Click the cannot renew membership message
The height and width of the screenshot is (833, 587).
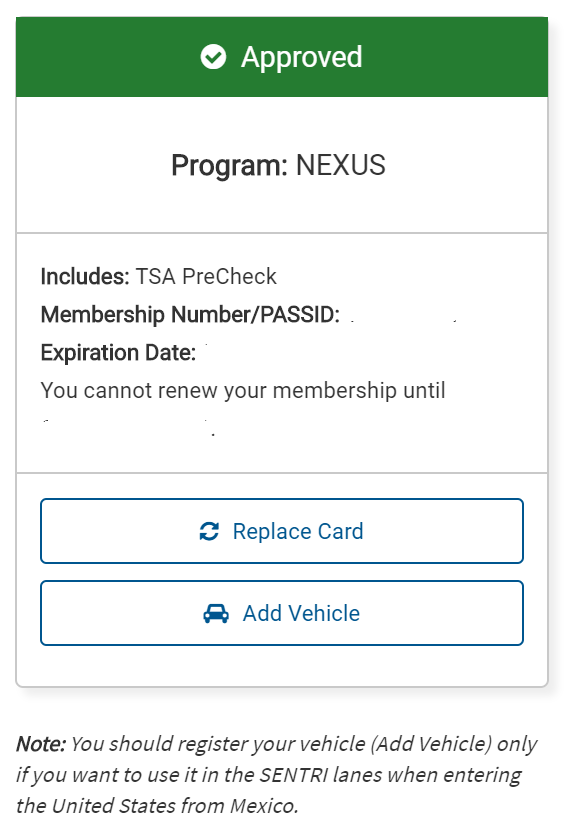(243, 391)
